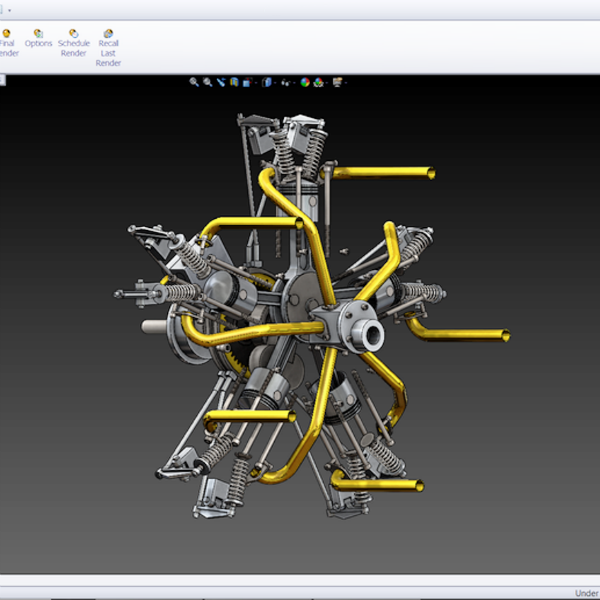Expand the Display Style dropdown arrow
The width and height of the screenshot is (600, 600).
(x=275, y=83)
